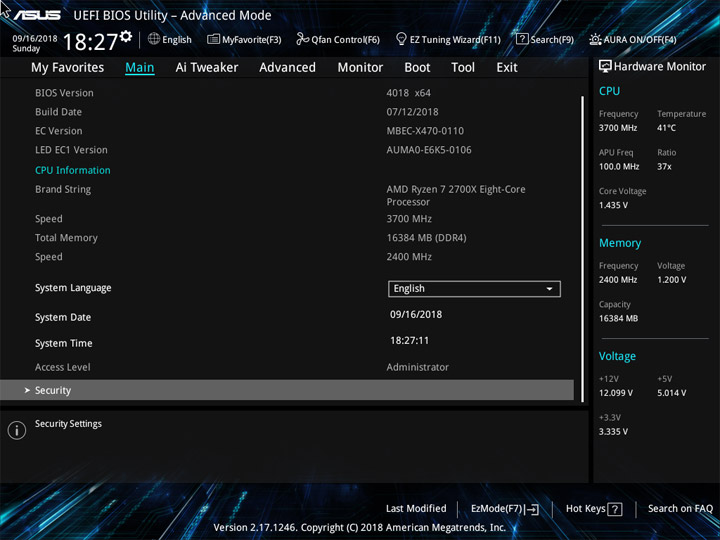Click AMD Ryzen 7 2700X brand string
This screenshot has width=720, height=540.
point(456,196)
